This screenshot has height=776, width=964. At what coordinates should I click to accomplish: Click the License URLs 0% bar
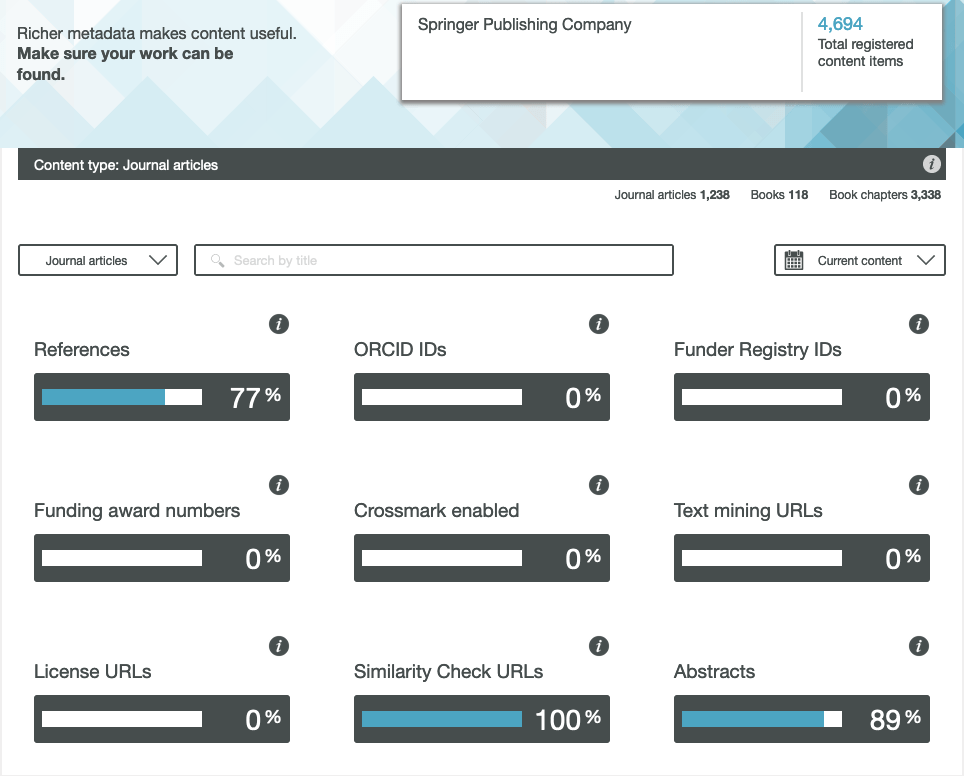[x=162, y=719]
